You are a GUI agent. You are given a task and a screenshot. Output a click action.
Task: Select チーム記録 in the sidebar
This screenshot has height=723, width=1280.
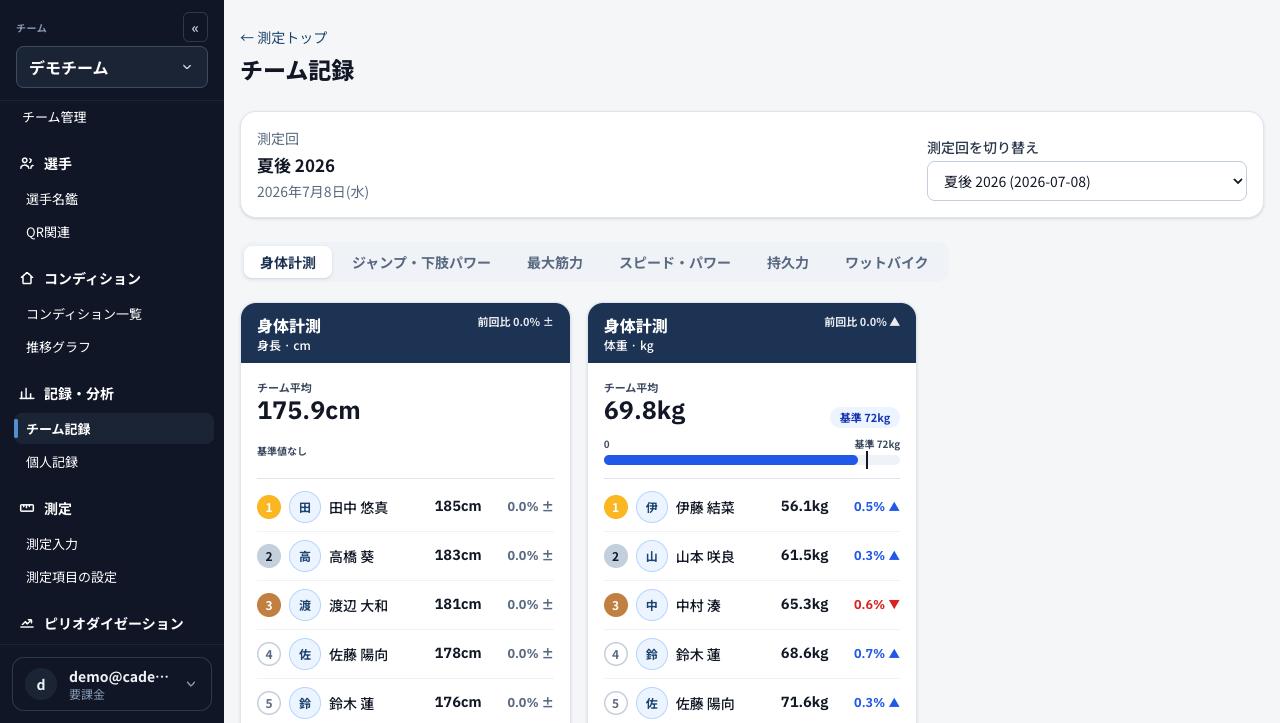(114, 429)
